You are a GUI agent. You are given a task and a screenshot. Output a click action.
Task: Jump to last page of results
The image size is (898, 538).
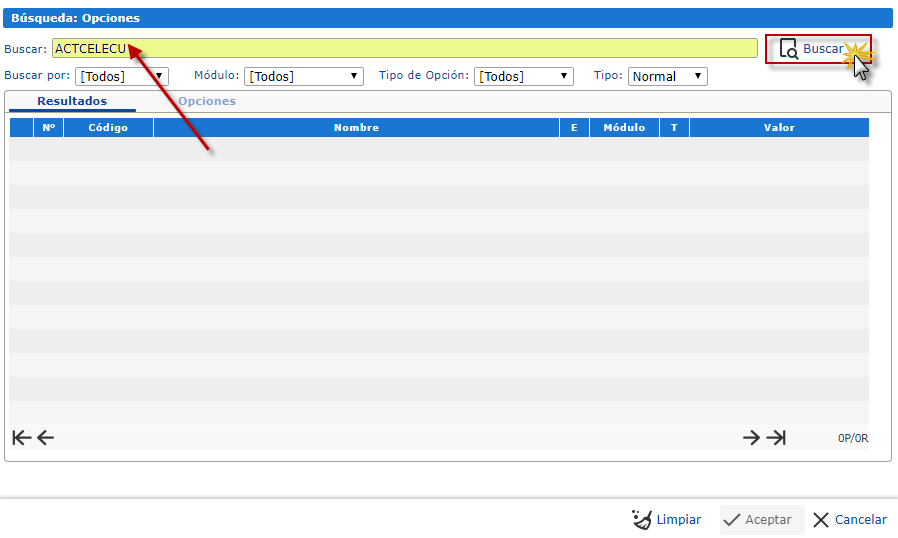pos(776,438)
